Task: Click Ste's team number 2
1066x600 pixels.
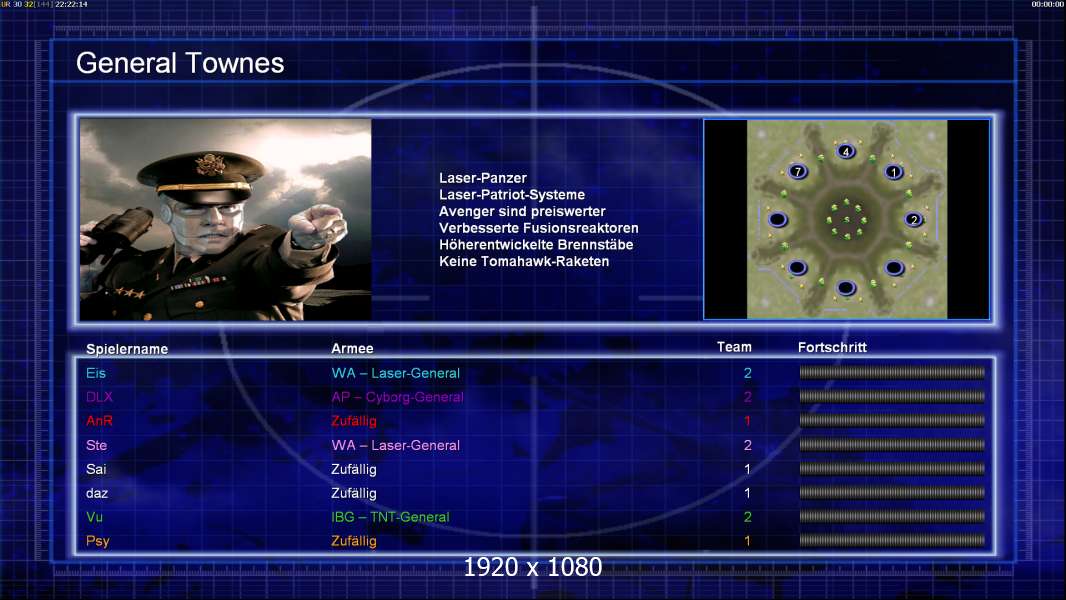Action: pyautogui.click(x=747, y=445)
